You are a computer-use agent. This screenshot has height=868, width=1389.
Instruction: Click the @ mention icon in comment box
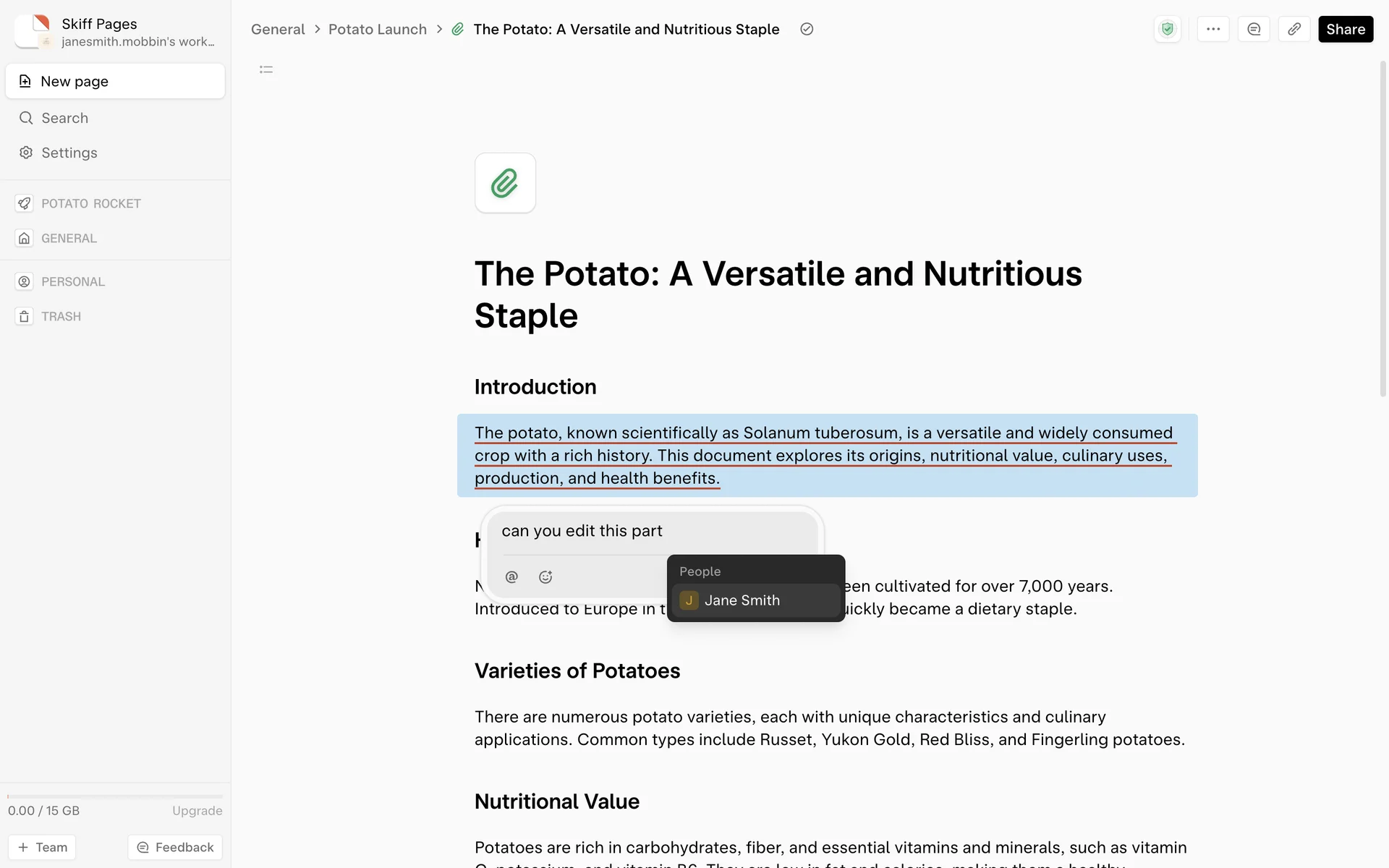click(x=511, y=576)
